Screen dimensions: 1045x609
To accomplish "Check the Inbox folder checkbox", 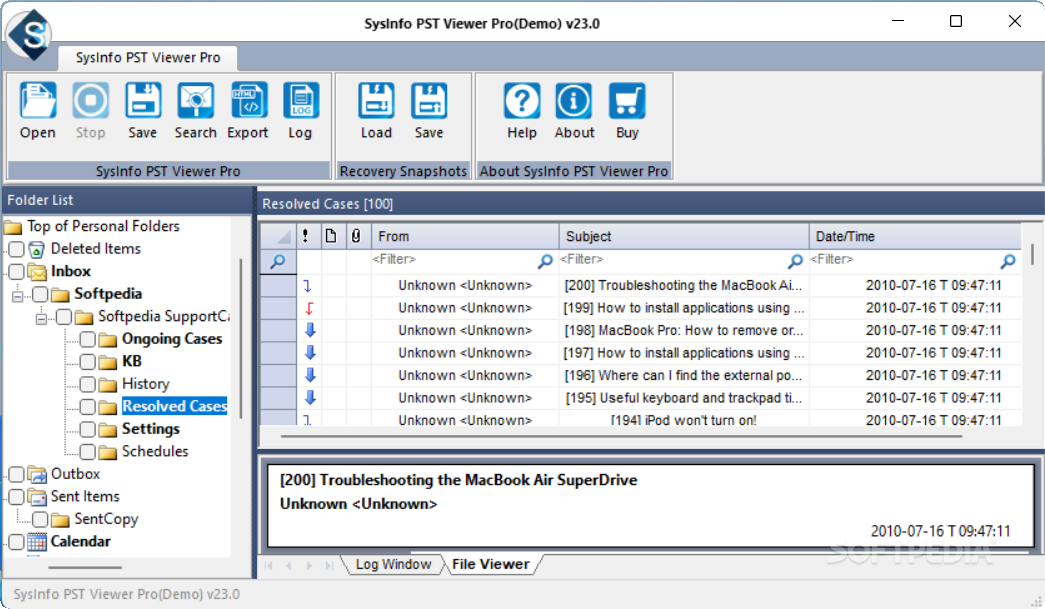I will point(17,272).
